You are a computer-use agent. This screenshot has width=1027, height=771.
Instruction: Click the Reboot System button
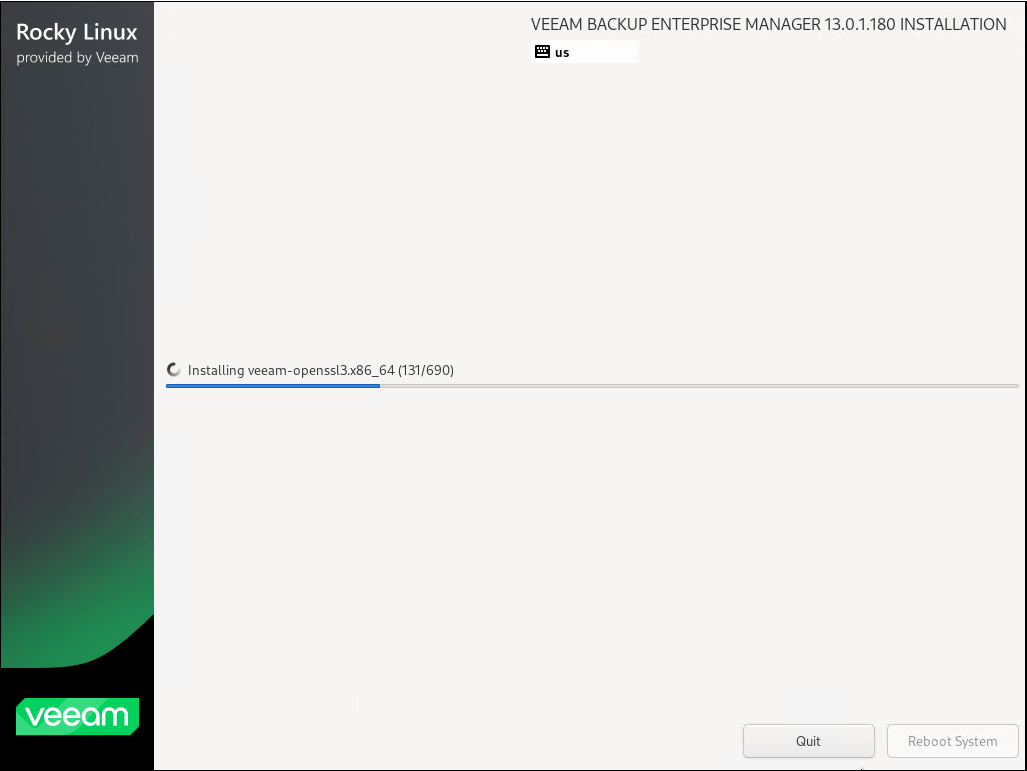coord(952,741)
